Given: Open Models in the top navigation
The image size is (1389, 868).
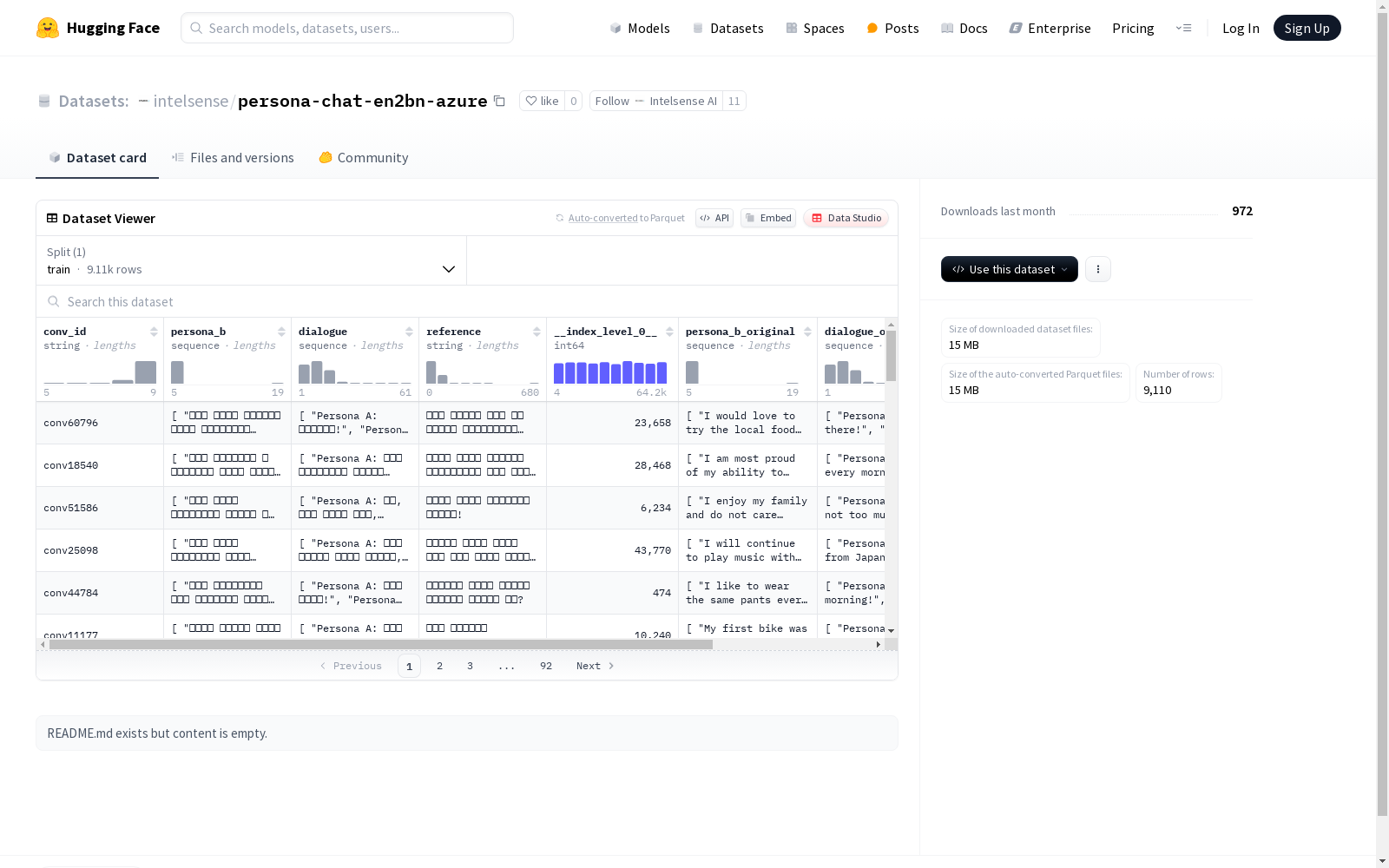Looking at the screenshot, I should [x=640, y=28].
